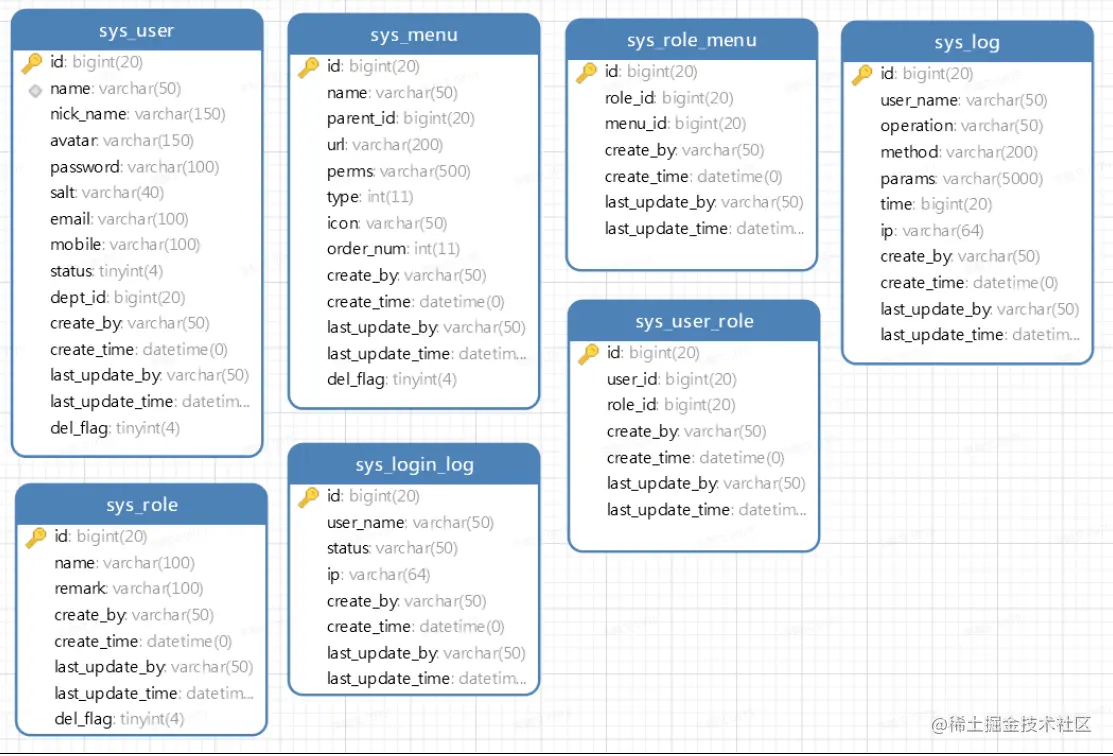The width and height of the screenshot is (1113, 756).
Task: Select the sys_role table header
Action: pos(142,505)
